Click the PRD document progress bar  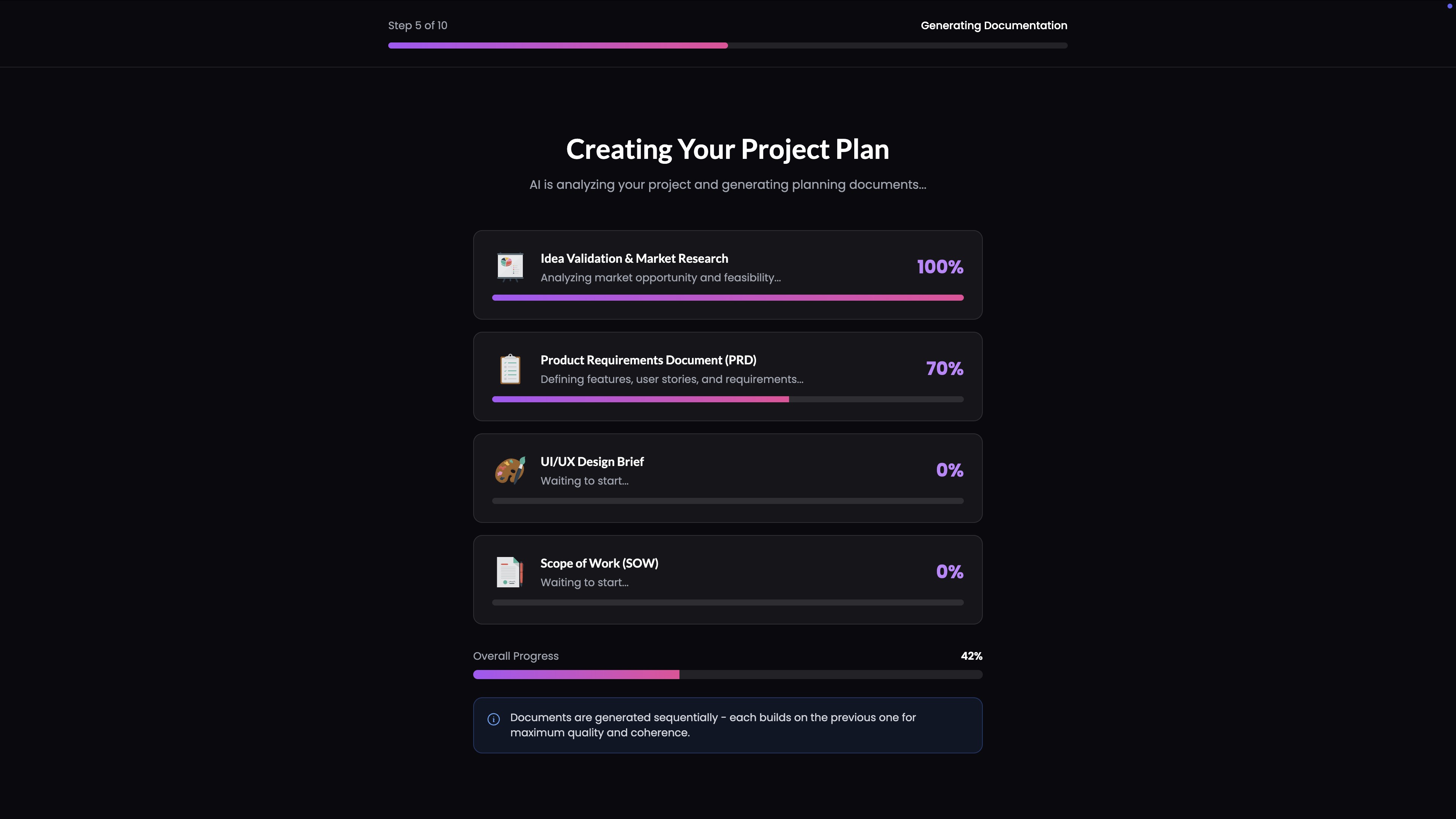(x=728, y=399)
